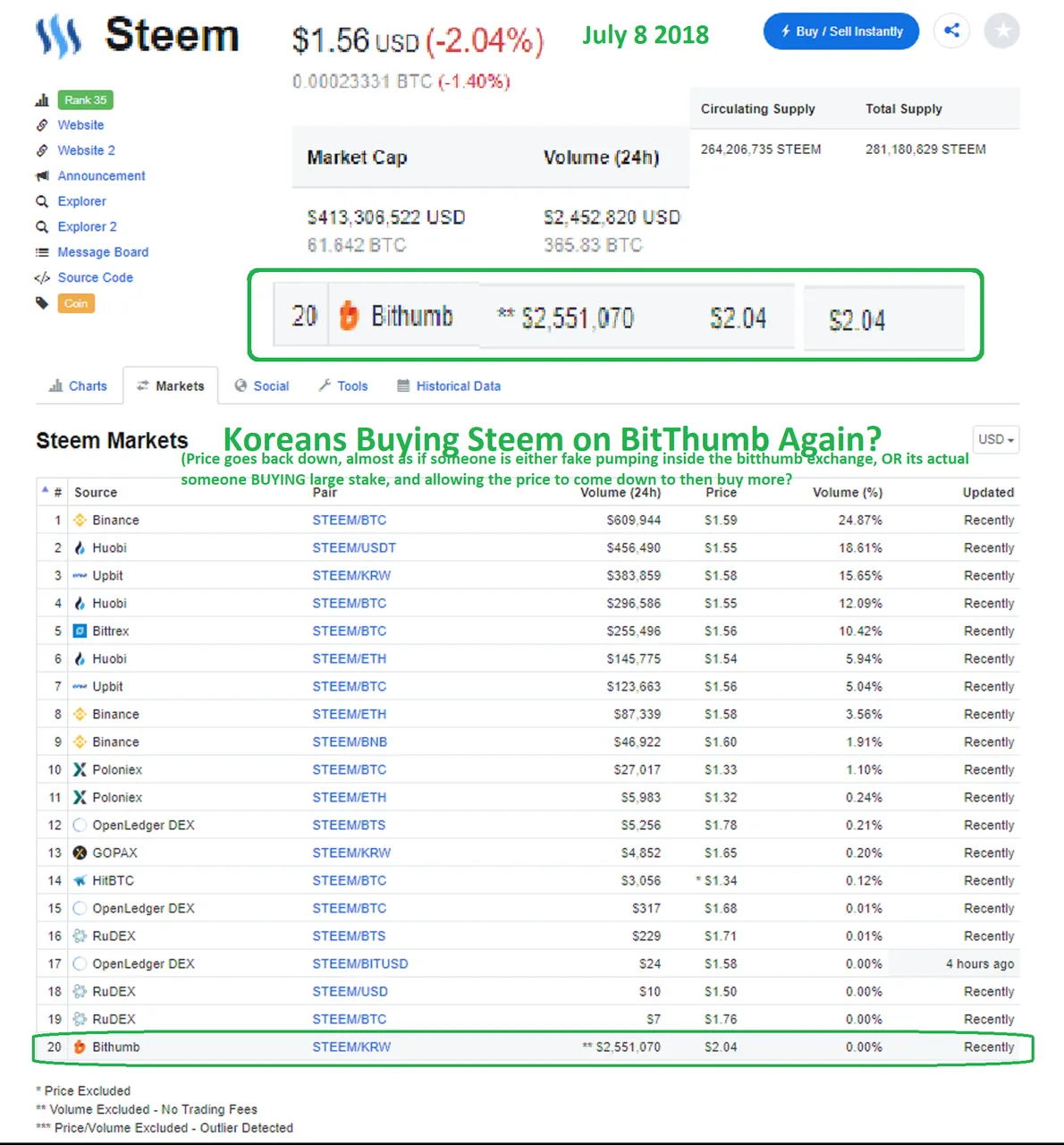Click Bithumb icon in row 20
The image size is (1064, 1145).
[80, 1047]
